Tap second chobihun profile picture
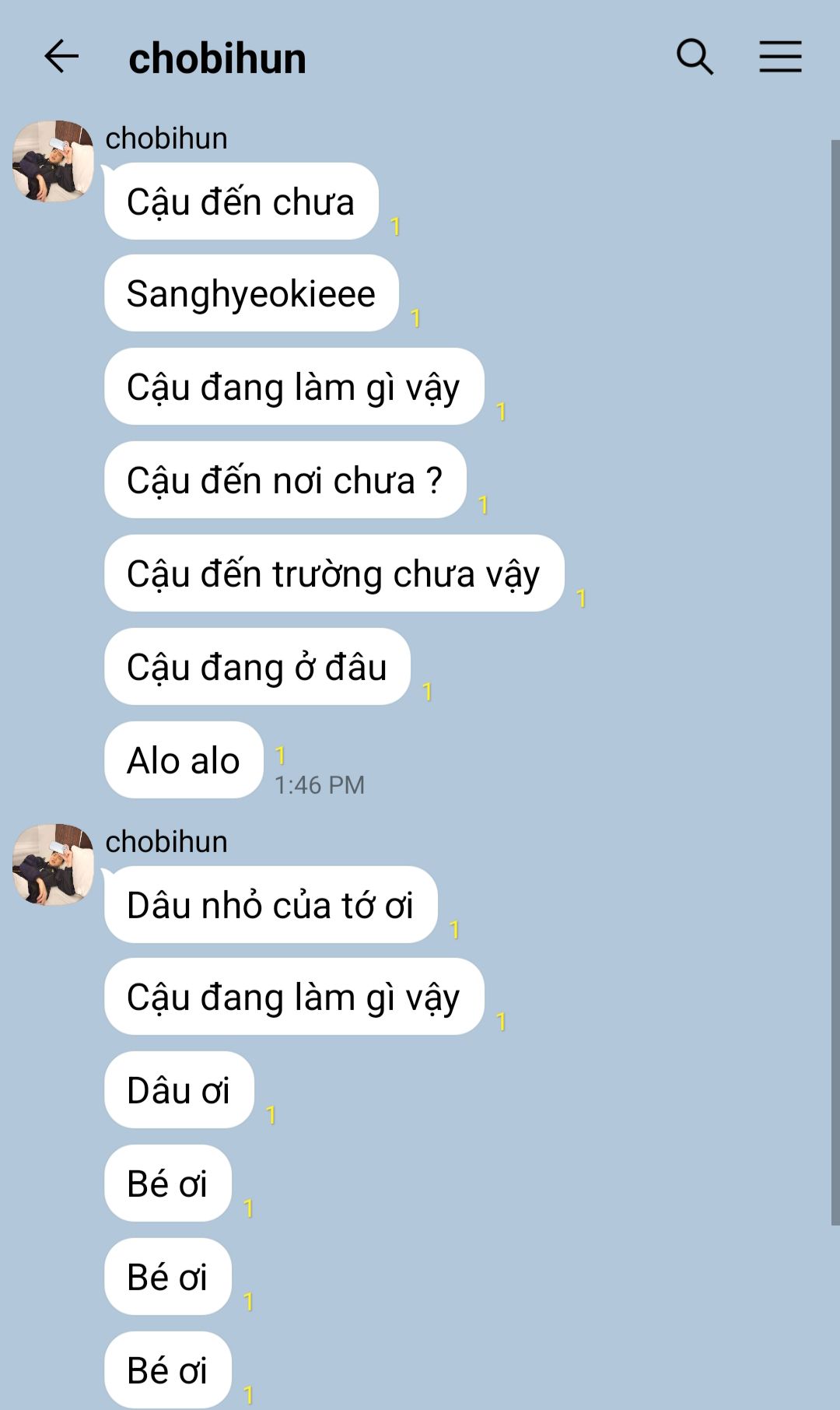 [x=53, y=865]
